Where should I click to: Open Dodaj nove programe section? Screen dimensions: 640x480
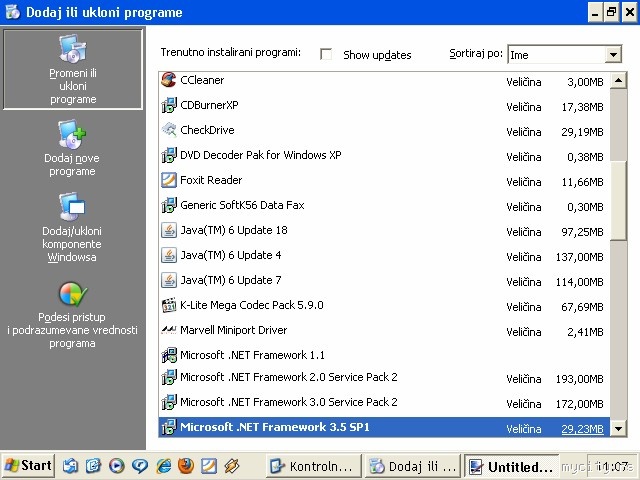[x=72, y=148]
